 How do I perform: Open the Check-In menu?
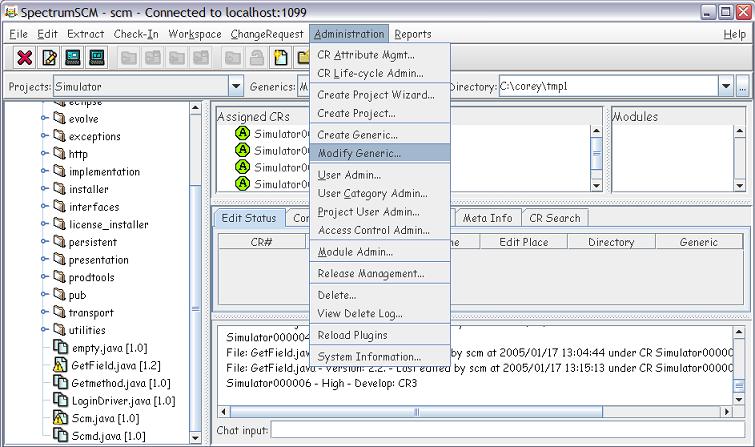click(x=136, y=34)
